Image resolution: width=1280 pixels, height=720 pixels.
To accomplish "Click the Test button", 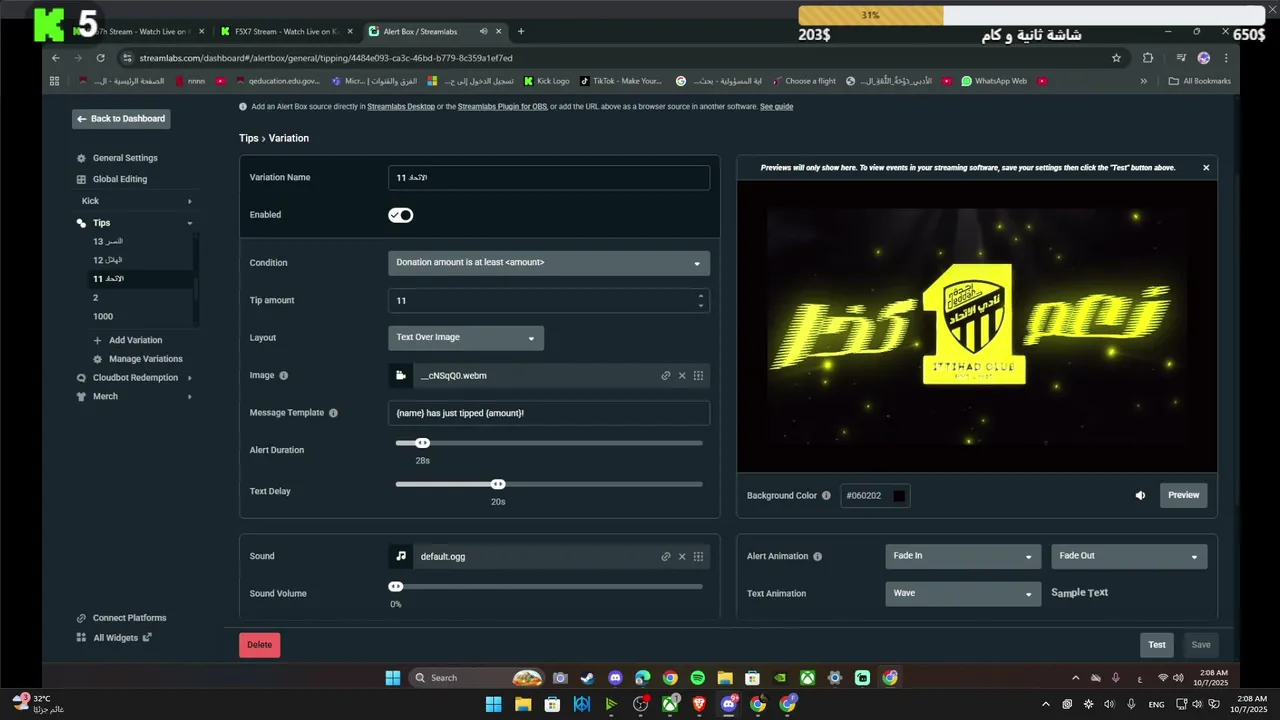I will coord(1157,645).
